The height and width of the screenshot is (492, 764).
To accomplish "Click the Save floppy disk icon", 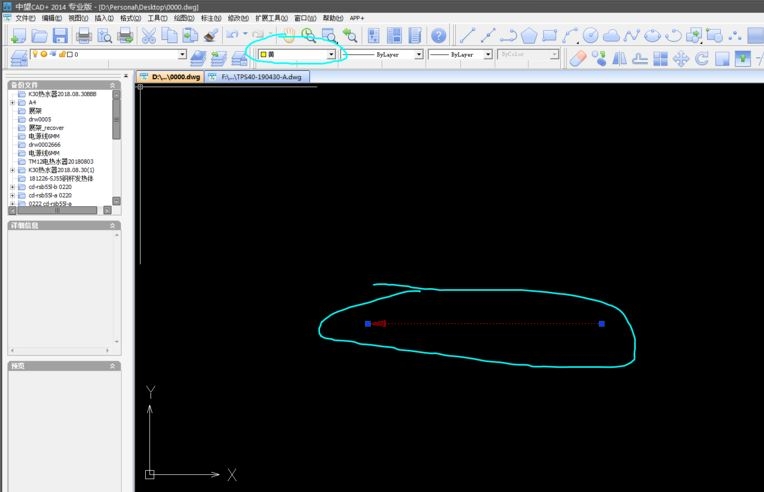I will coord(60,36).
